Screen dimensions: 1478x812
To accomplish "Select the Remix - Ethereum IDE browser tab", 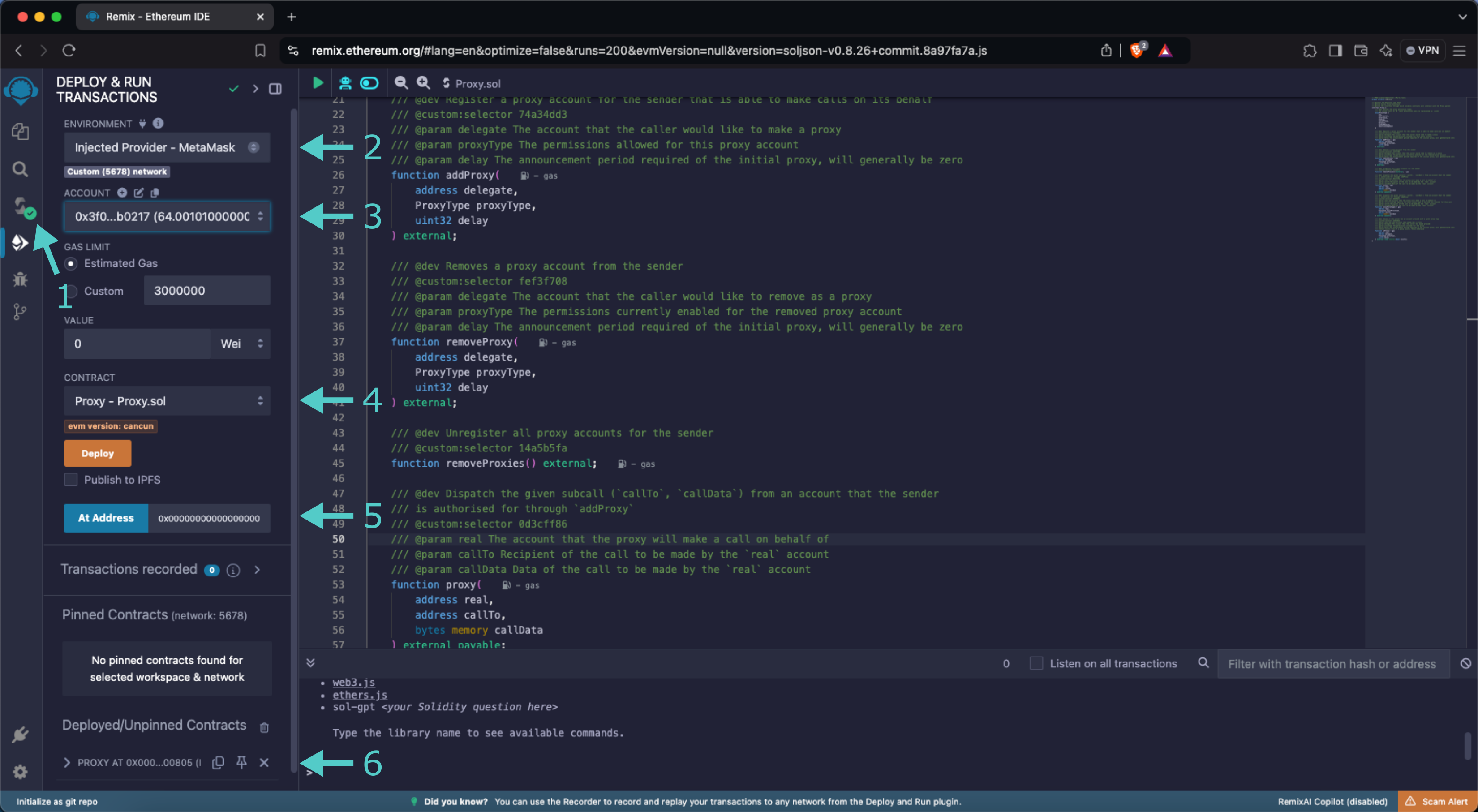I will [x=174, y=17].
